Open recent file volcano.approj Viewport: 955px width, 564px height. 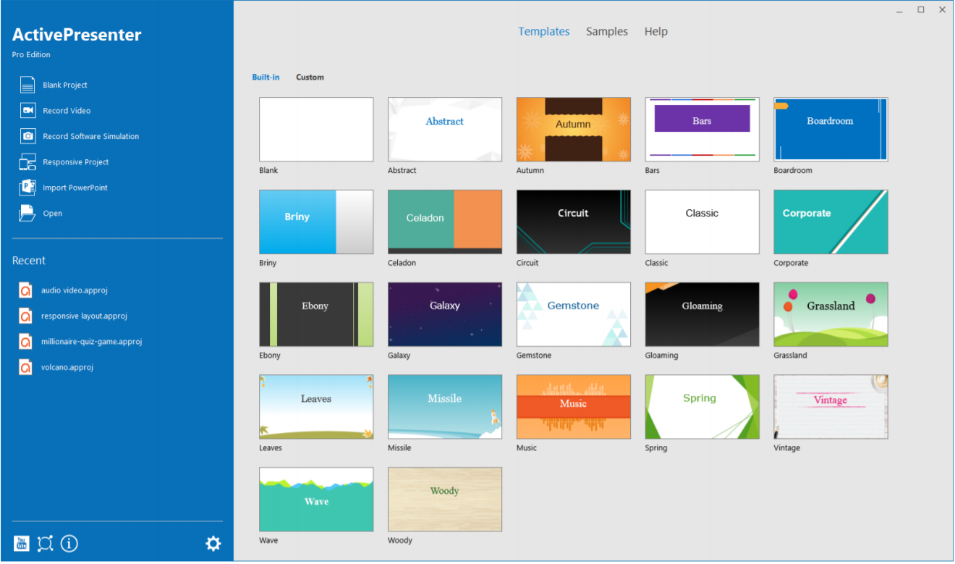(67, 367)
